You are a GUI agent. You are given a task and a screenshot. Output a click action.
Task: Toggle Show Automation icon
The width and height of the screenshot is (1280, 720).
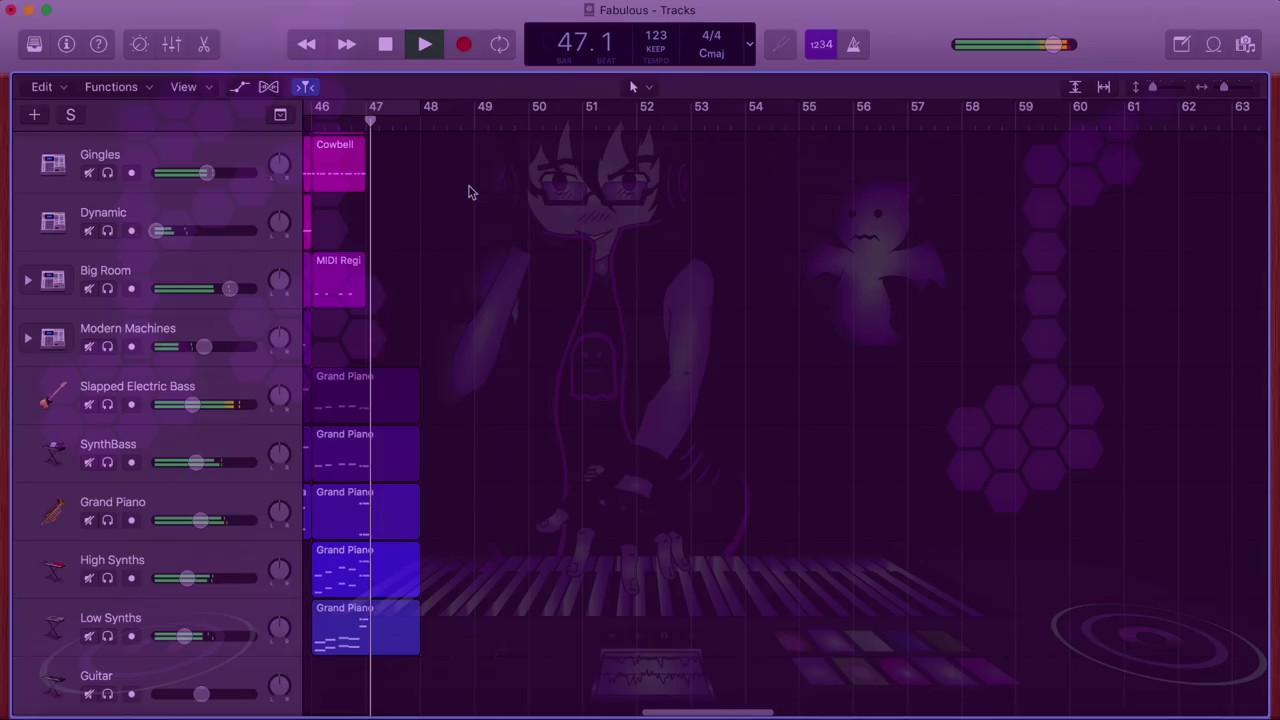tap(238, 87)
